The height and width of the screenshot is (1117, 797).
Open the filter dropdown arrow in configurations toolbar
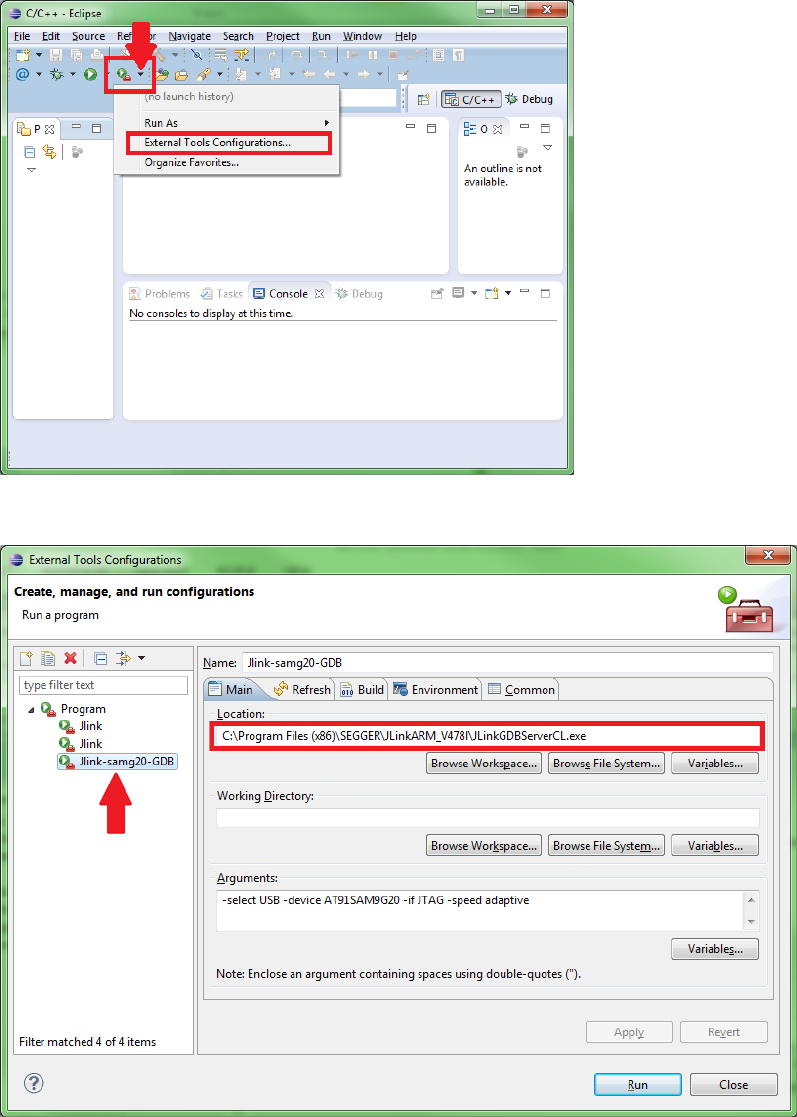[x=141, y=658]
